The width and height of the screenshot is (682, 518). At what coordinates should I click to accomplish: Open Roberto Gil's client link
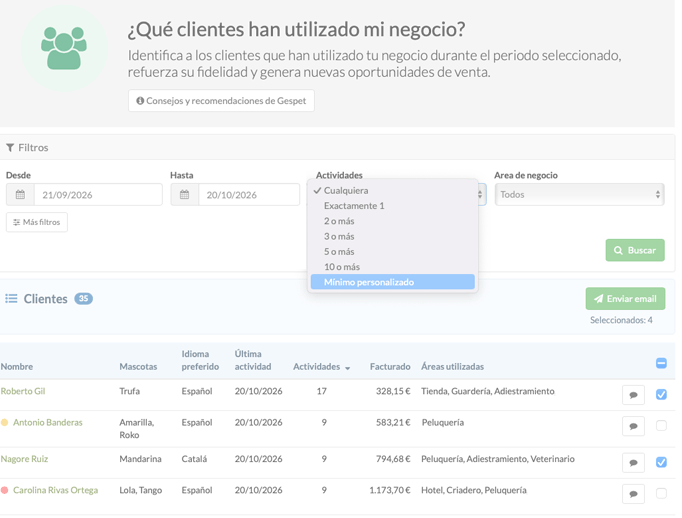[23, 391]
